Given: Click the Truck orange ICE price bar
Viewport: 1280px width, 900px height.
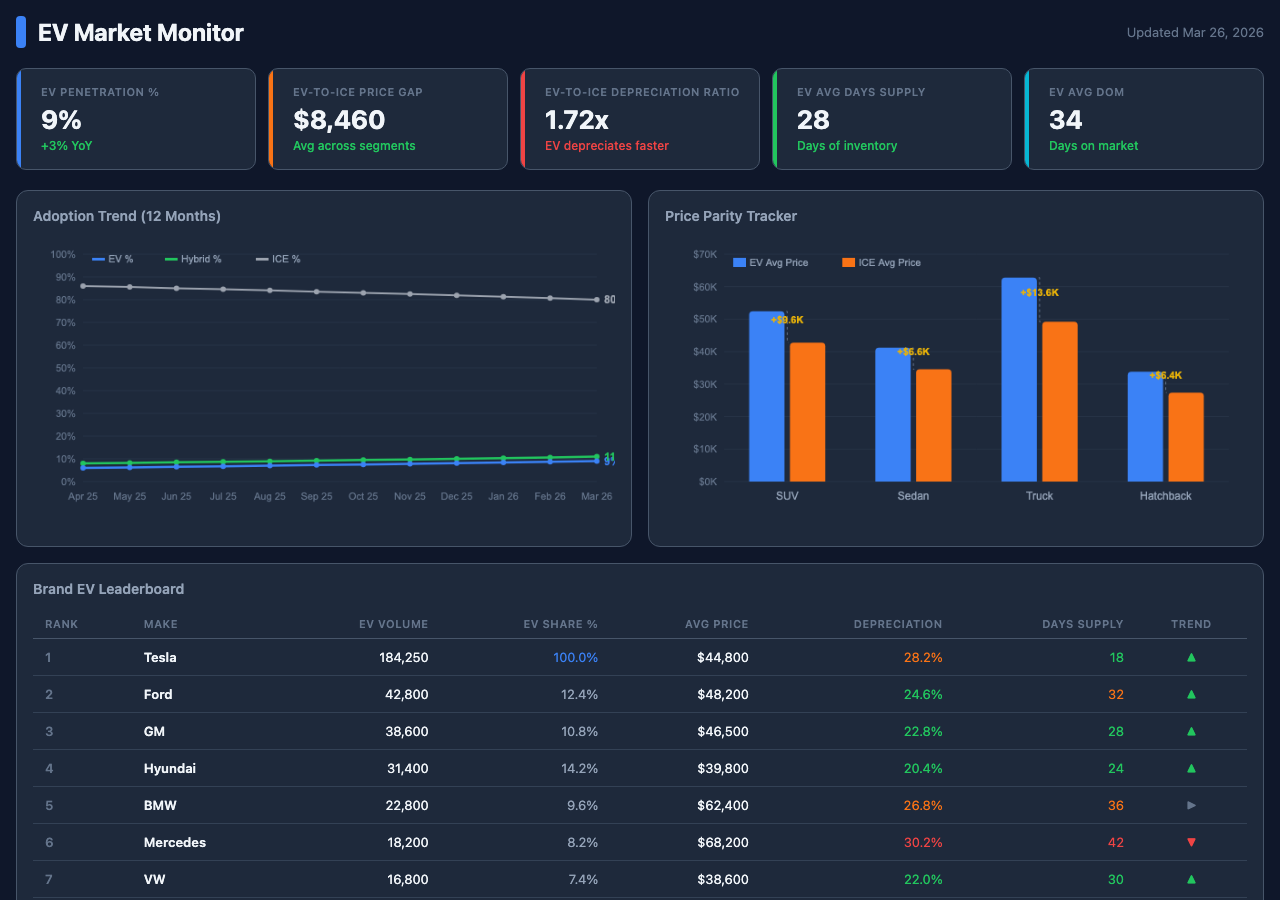Looking at the screenshot, I should [1060, 402].
